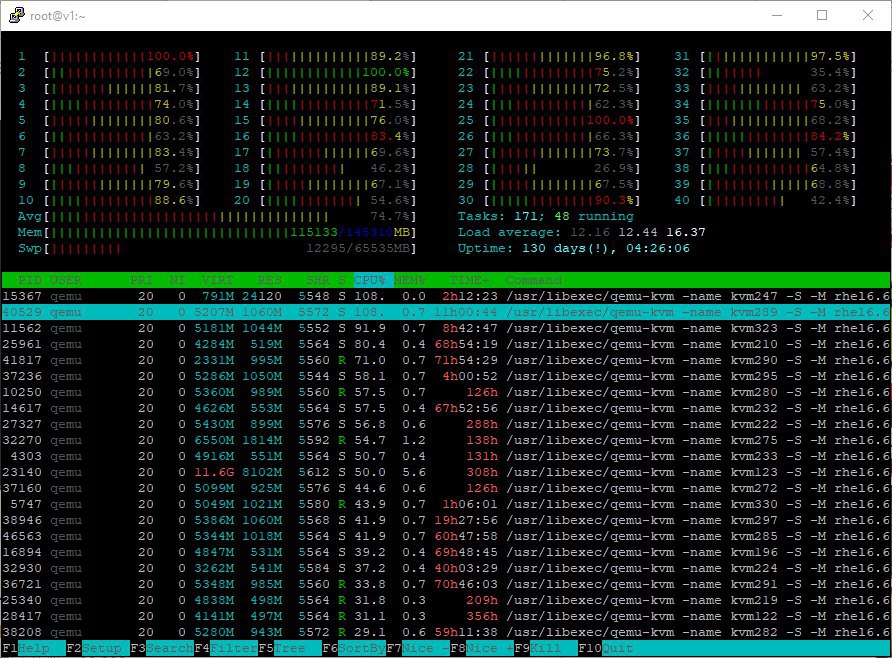This screenshot has width=892, height=658.
Task: Select process row PID 27327 kvm222
Action: [446, 424]
